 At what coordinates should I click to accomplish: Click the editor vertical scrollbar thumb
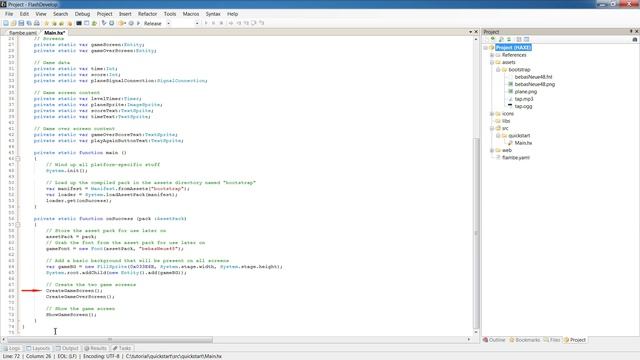point(476,233)
